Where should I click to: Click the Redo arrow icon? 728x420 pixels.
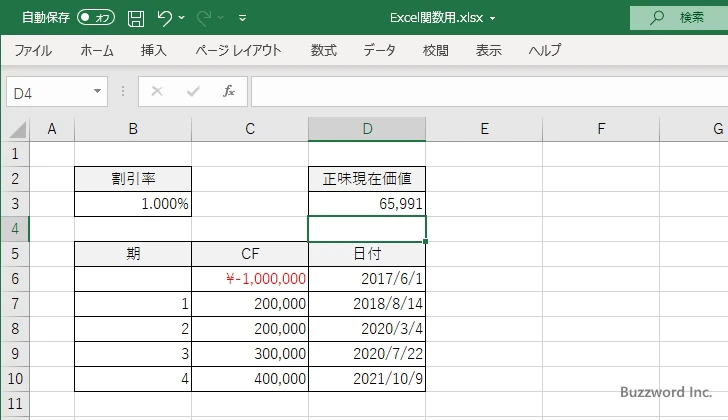click(203, 18)
